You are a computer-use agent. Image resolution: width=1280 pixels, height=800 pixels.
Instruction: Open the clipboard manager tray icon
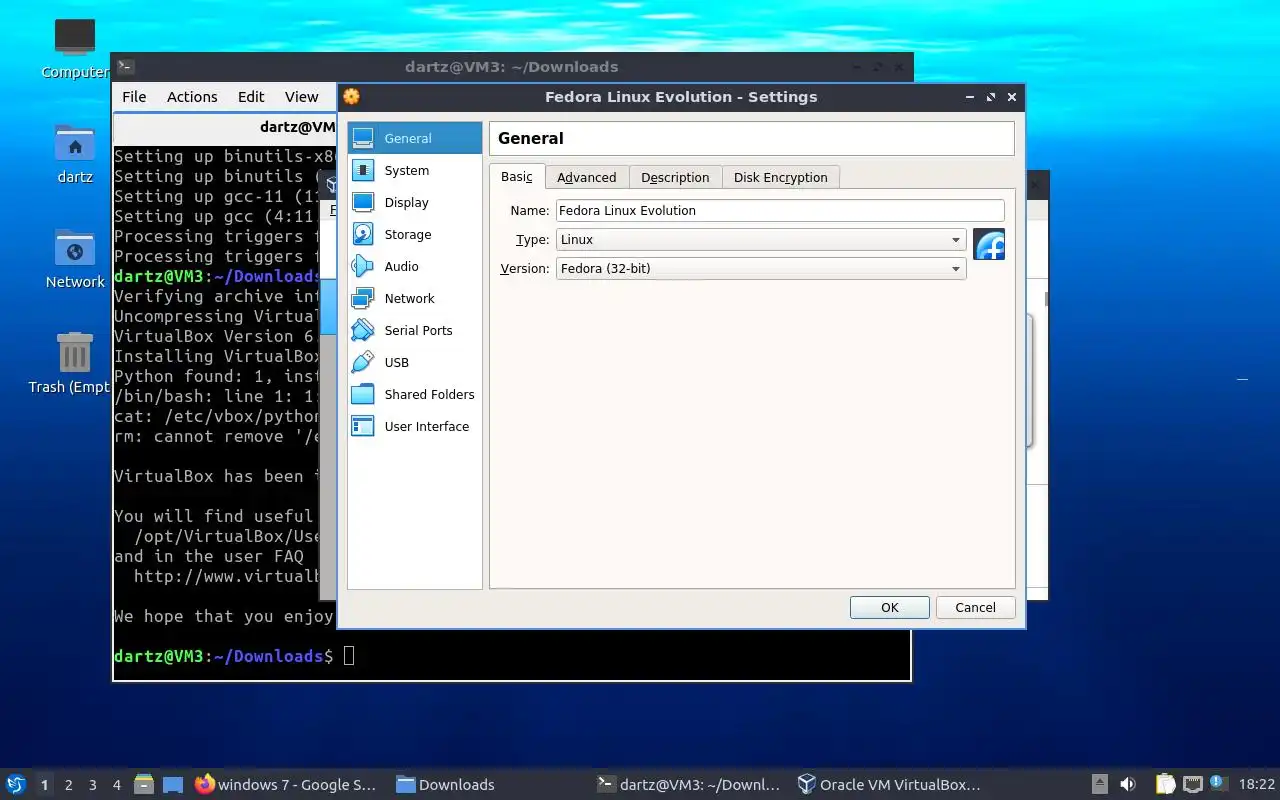point(1166,785)
